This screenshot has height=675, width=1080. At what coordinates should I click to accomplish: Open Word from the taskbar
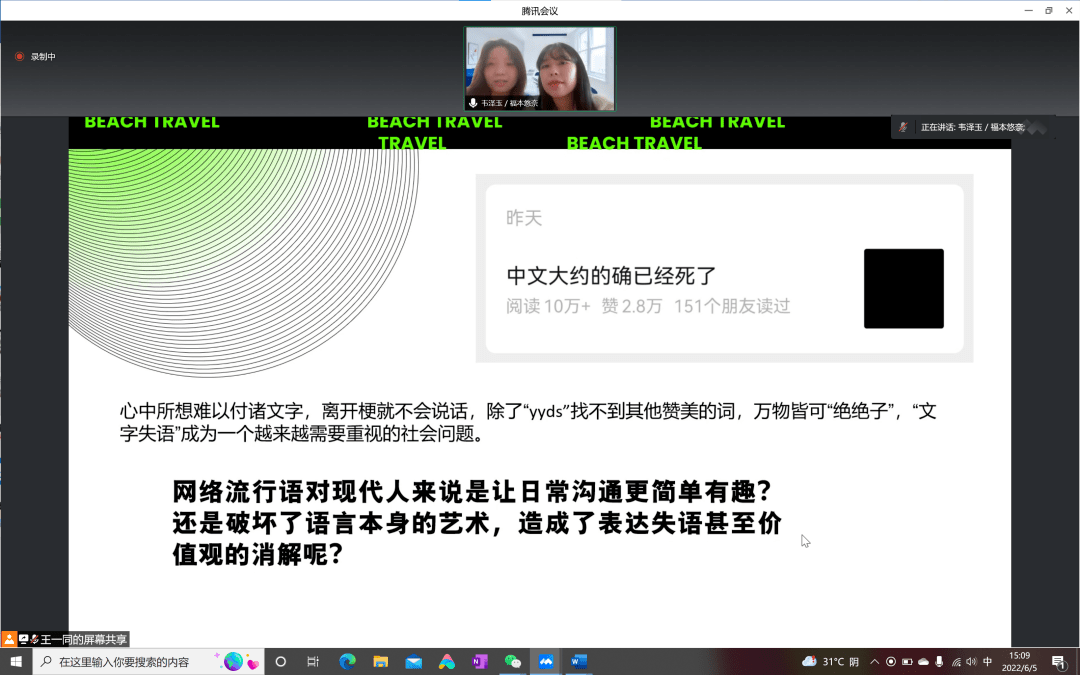tap(579, 662)
